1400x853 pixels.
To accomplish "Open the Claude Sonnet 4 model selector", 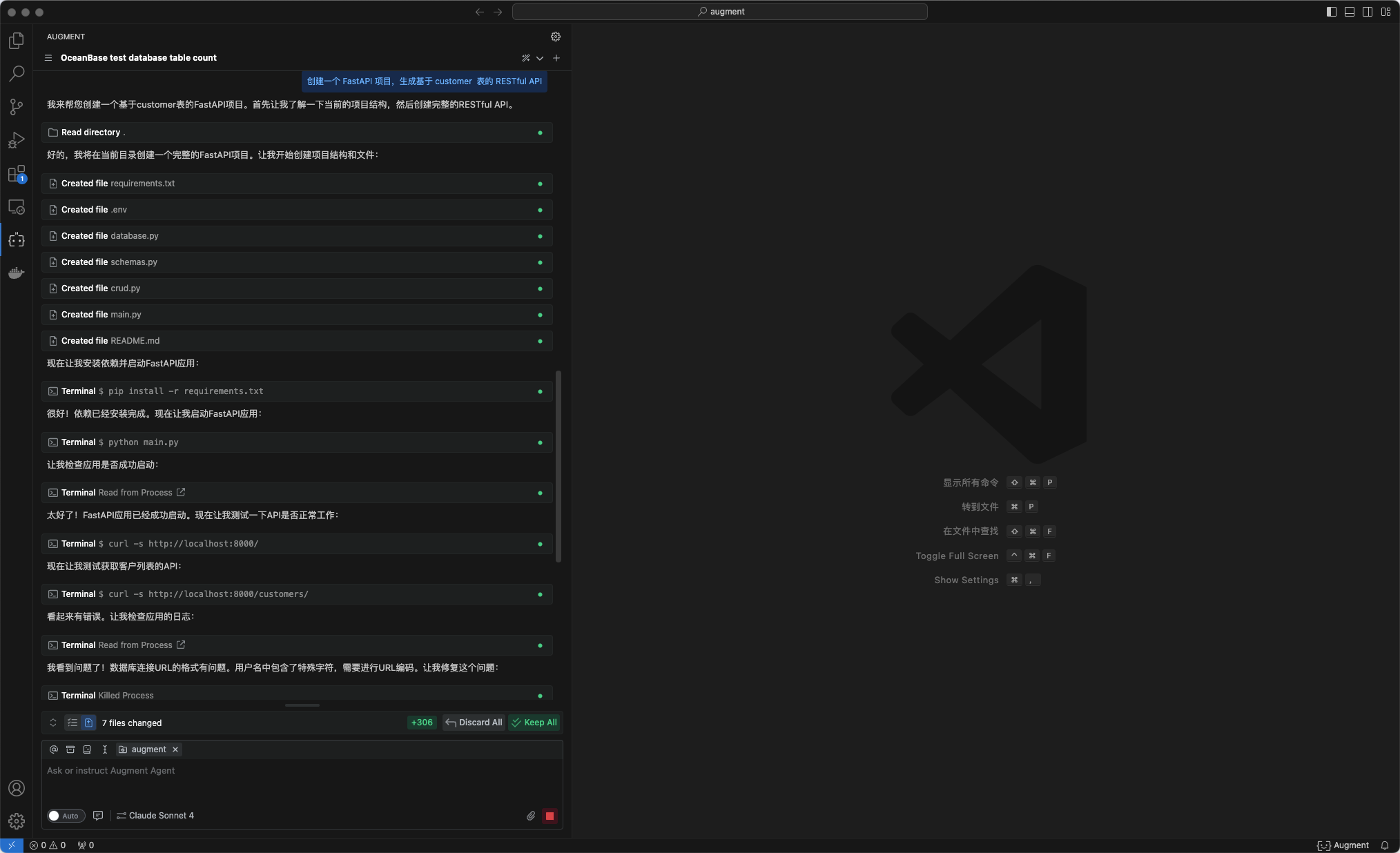I will click(x=155, y=816).
